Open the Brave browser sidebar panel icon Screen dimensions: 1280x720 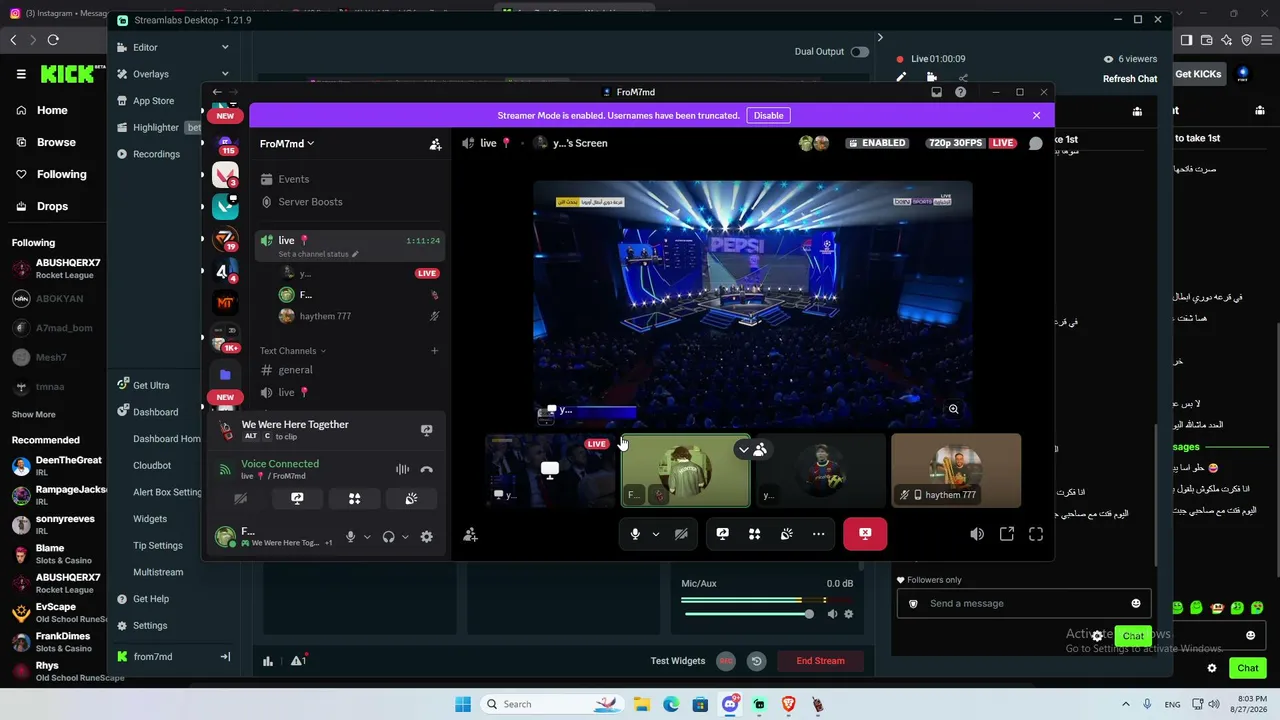point(1186,40)
